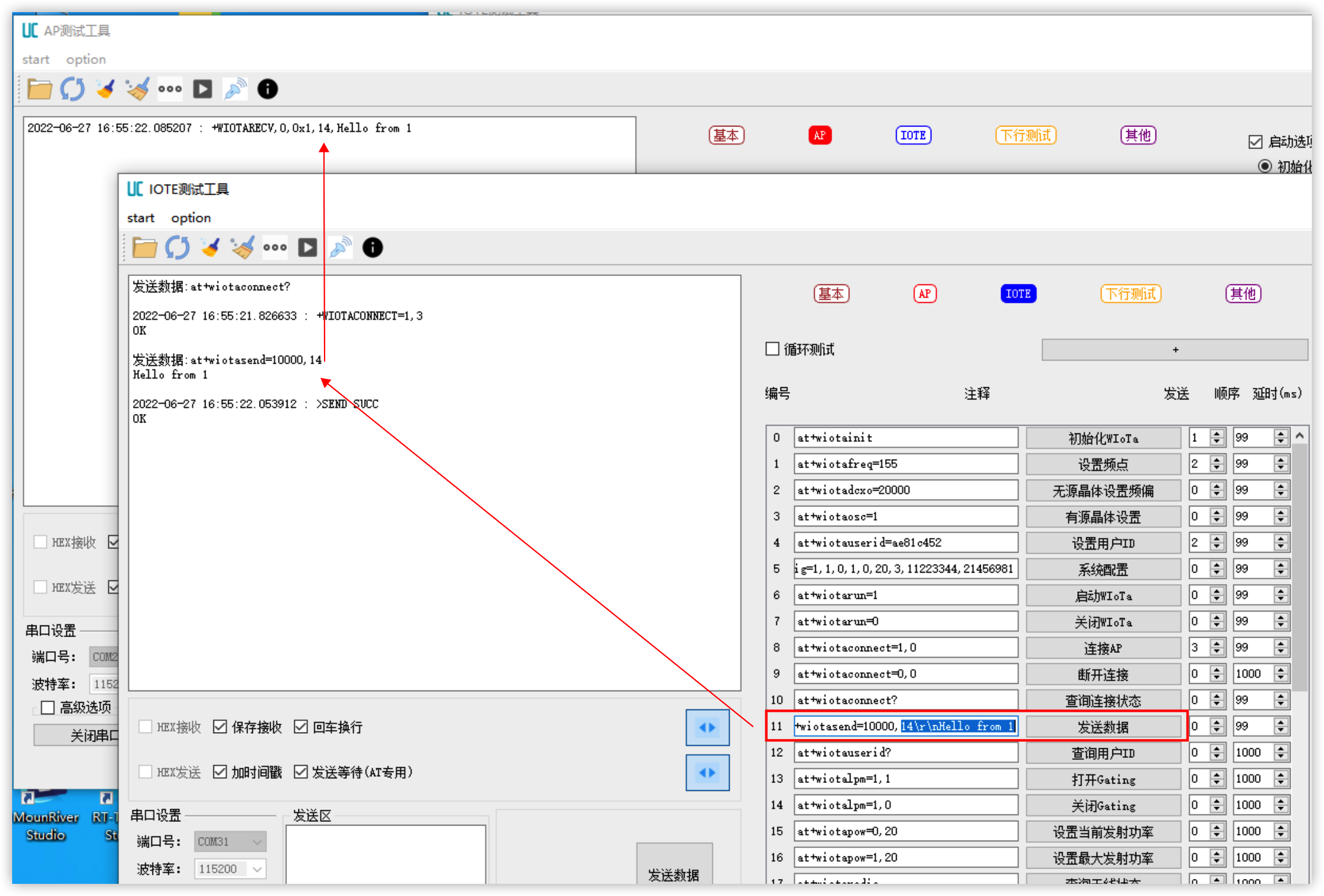Click double broom icon in AP toolbar
This screenshot has height=896, width=1324.
(137, 89)
